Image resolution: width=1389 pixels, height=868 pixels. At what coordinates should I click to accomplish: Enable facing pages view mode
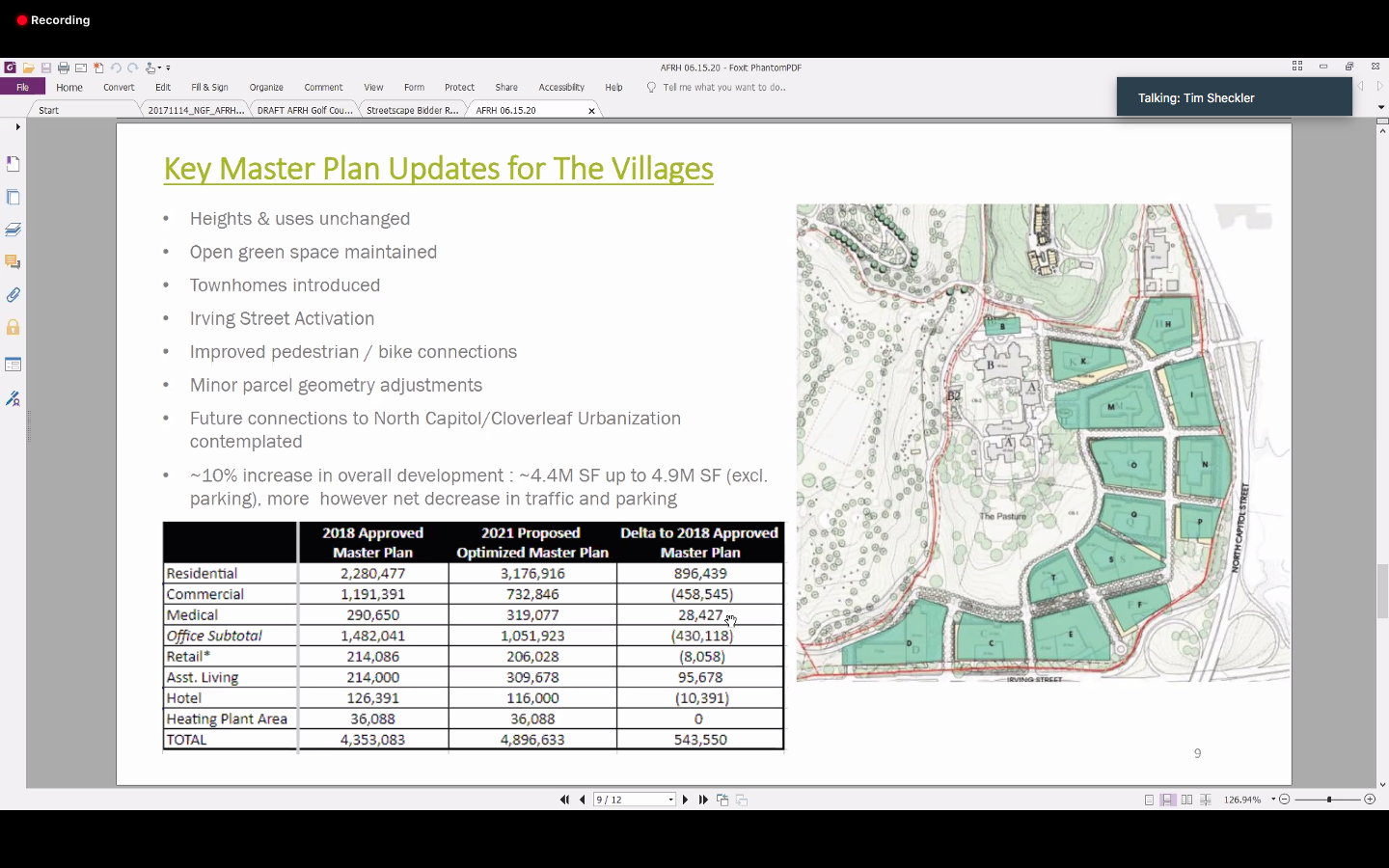point(1186,800)
